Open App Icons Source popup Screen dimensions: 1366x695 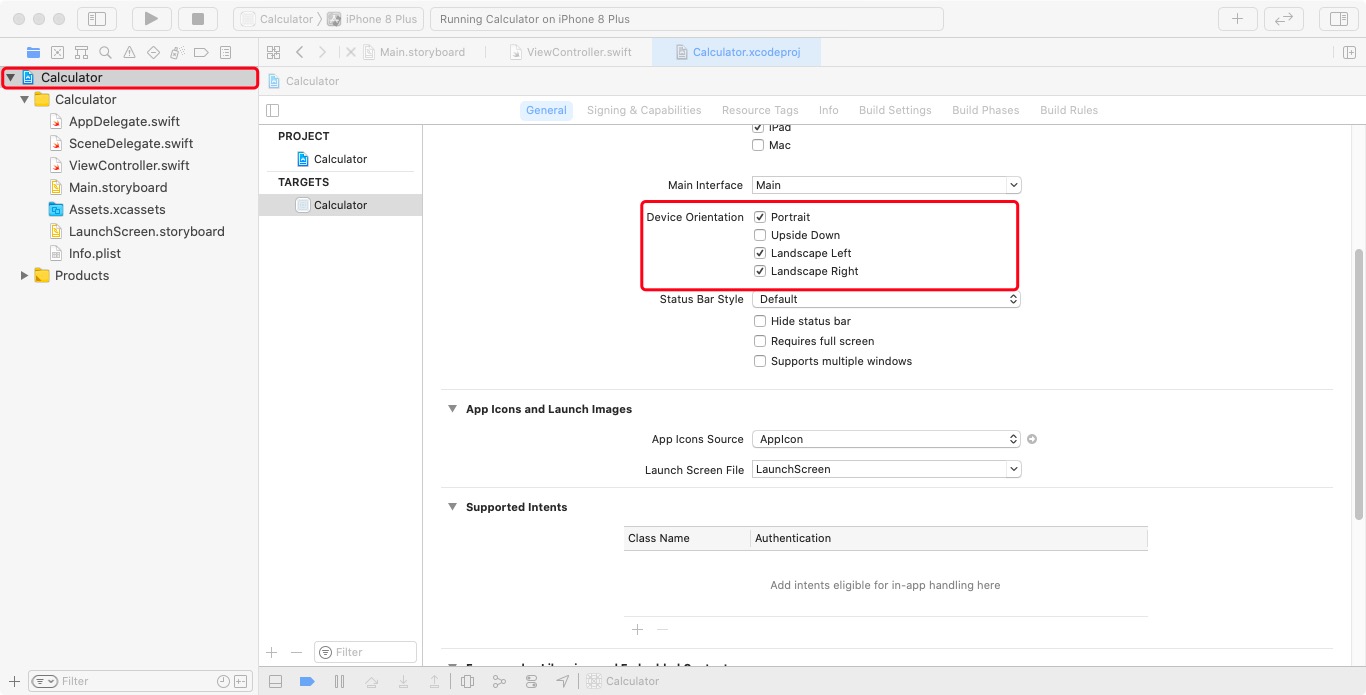(886, 439)
